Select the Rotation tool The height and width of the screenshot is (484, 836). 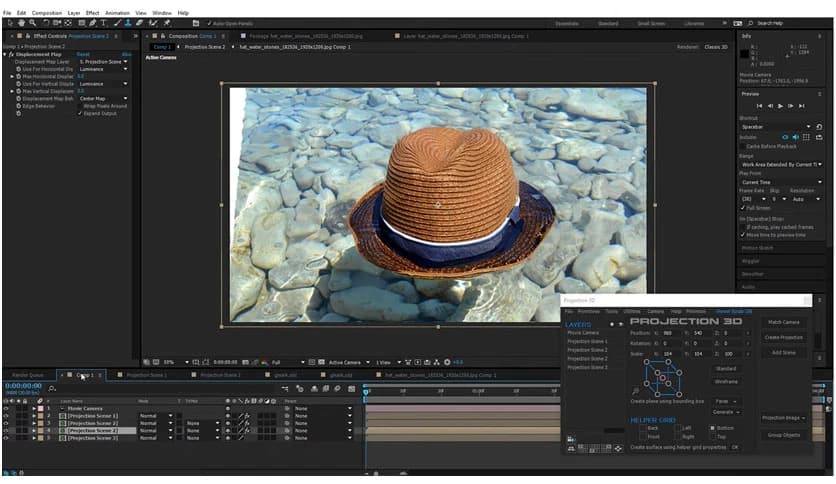46,23
